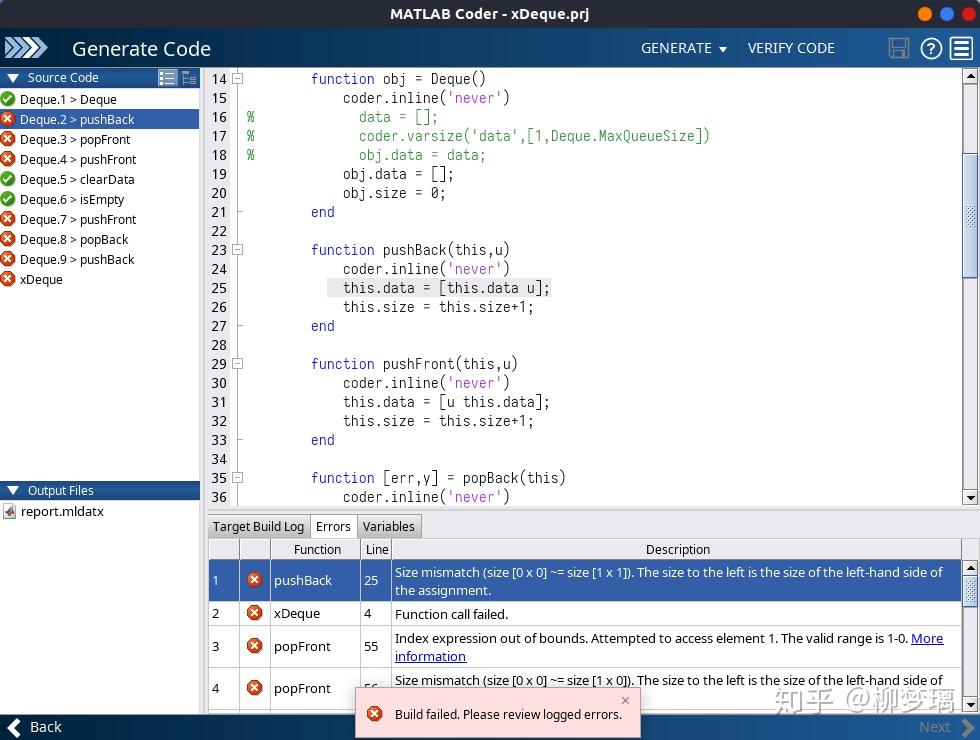Click the errors table scroll down arrow
Image resolution: width=980 pixels, height=740 pixels.
pyautogui.click(x=970, y=704)
